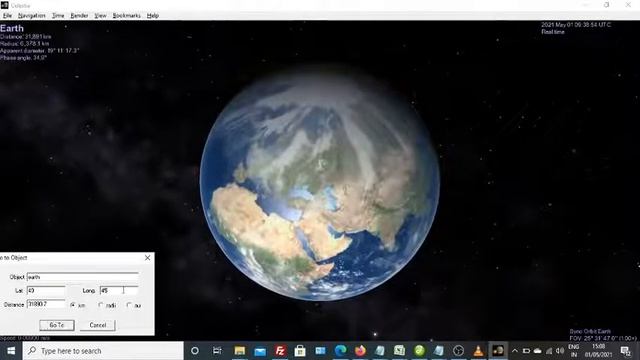The height and width of the screenshot is (360, 640).
Task: Open OBS Studio from the taskbar
Action: 458,351
